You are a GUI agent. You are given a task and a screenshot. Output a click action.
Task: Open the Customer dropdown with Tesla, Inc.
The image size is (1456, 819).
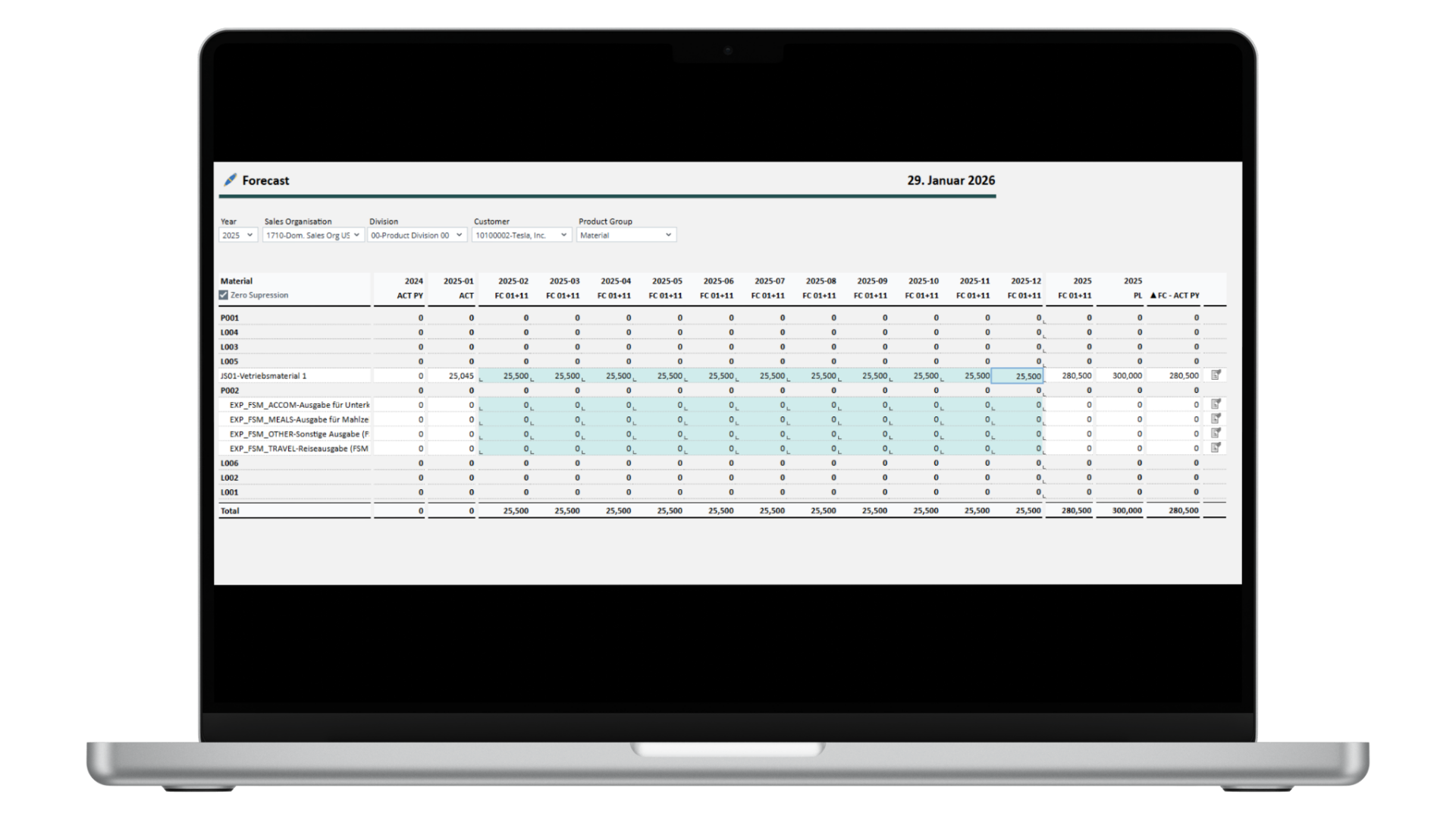click(521, 235)
